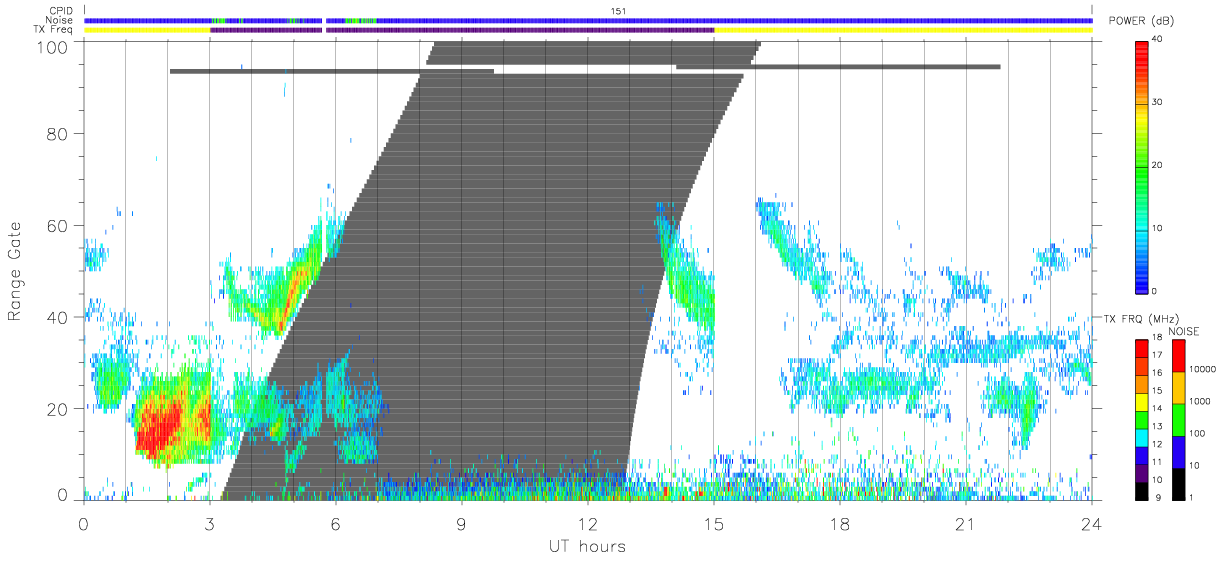Click the '40' tick on power colorbar
Image resolution: width=1228 pixels, height=567 pixels.
point(1159,40)
